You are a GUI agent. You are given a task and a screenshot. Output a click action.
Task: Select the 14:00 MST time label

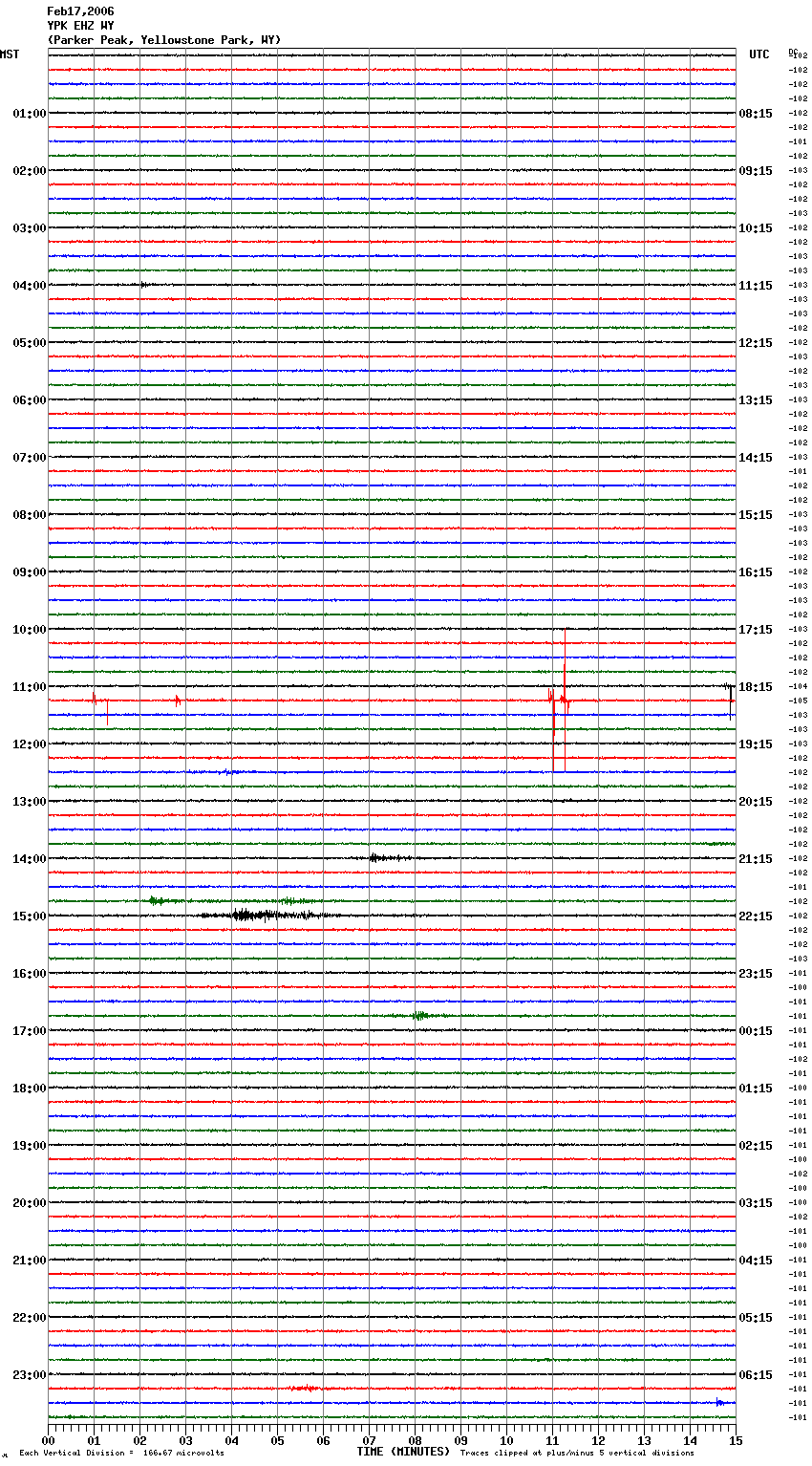[x=29, y=859]
